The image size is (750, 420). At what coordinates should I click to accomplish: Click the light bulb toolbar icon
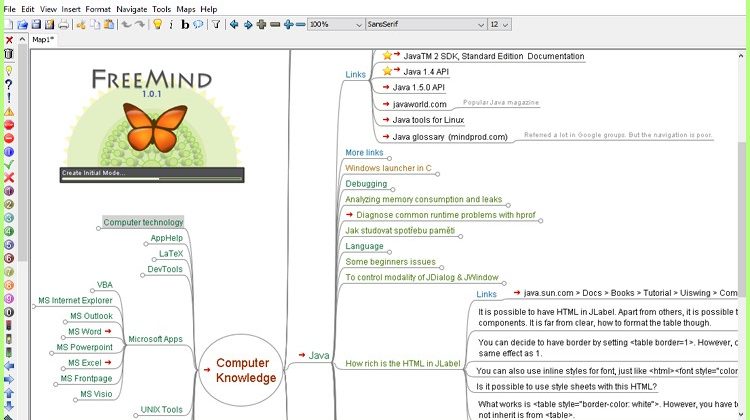[157, 24]
